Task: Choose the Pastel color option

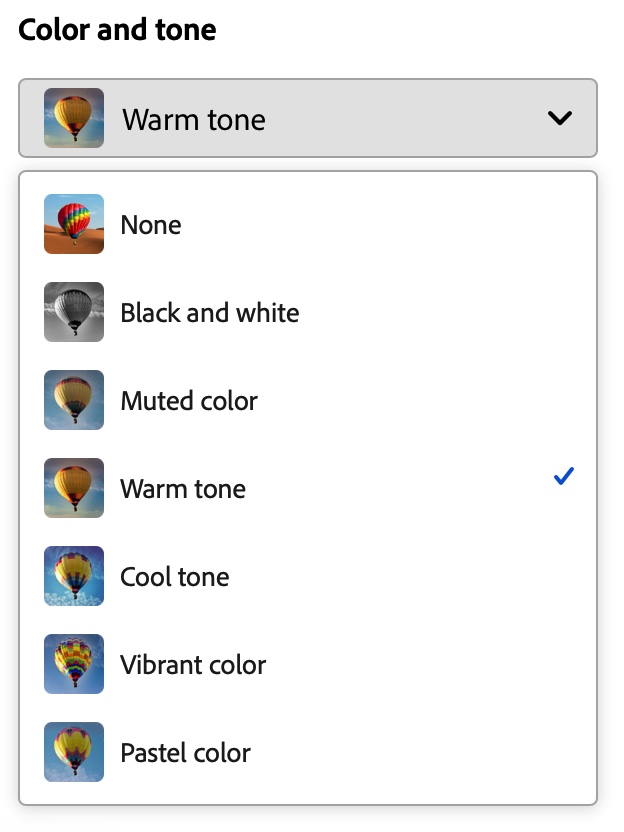Action: (186, 753)
